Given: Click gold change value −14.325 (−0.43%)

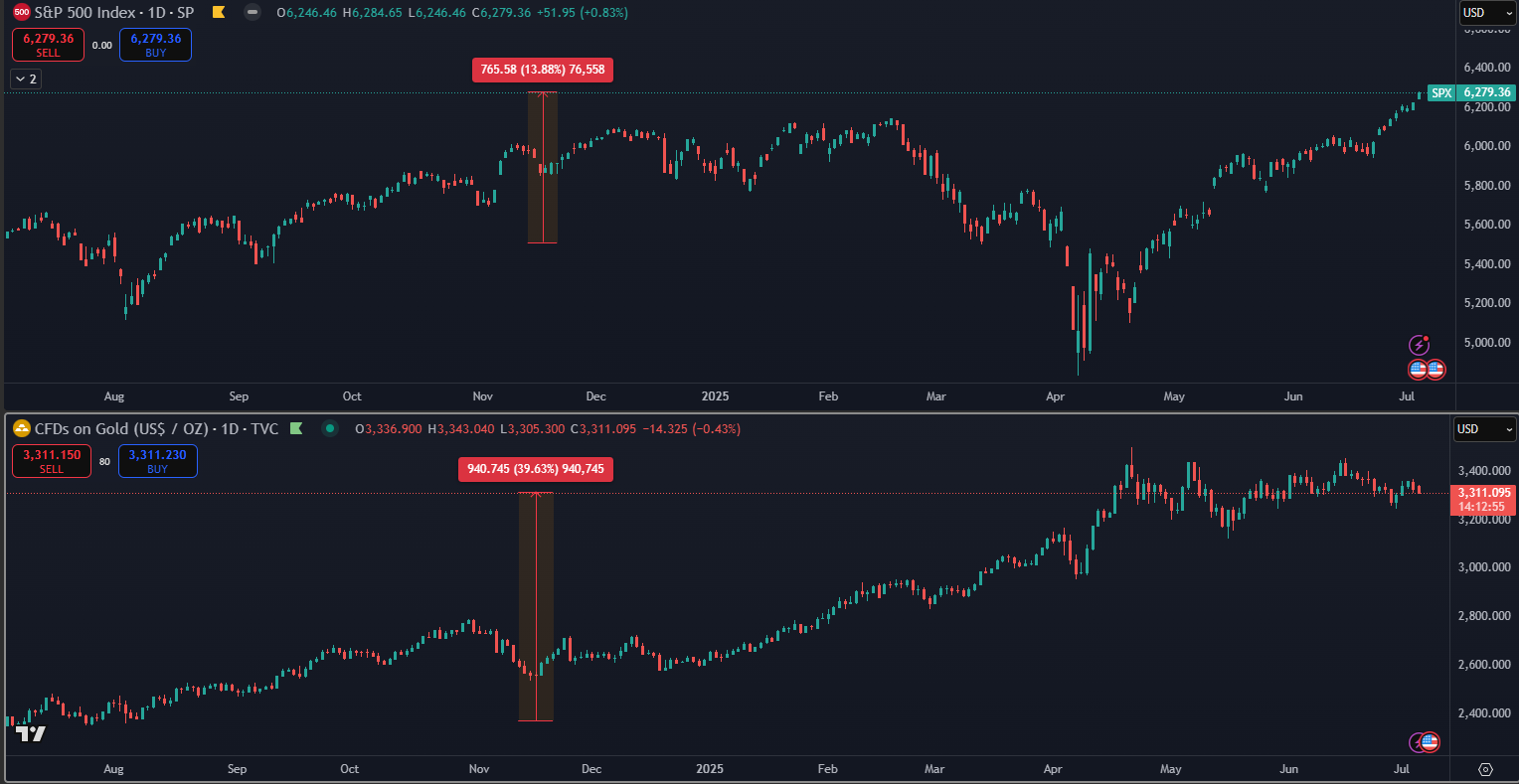Looking at the screenshot, I should 691,429.
